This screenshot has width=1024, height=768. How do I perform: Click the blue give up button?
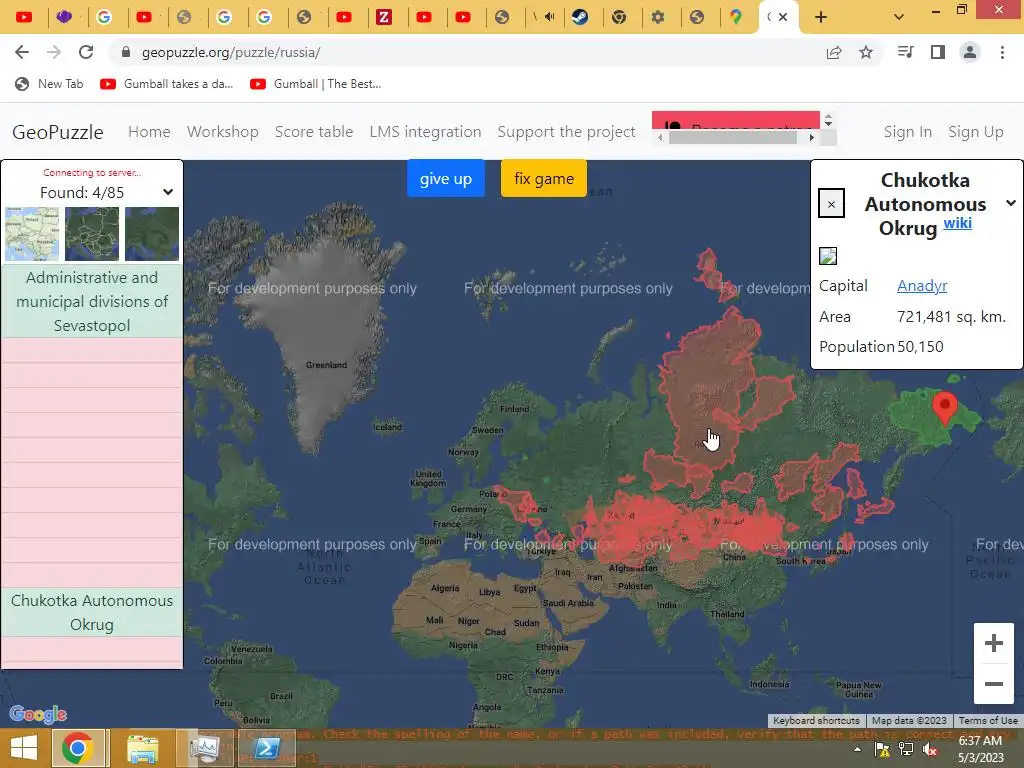445,178
